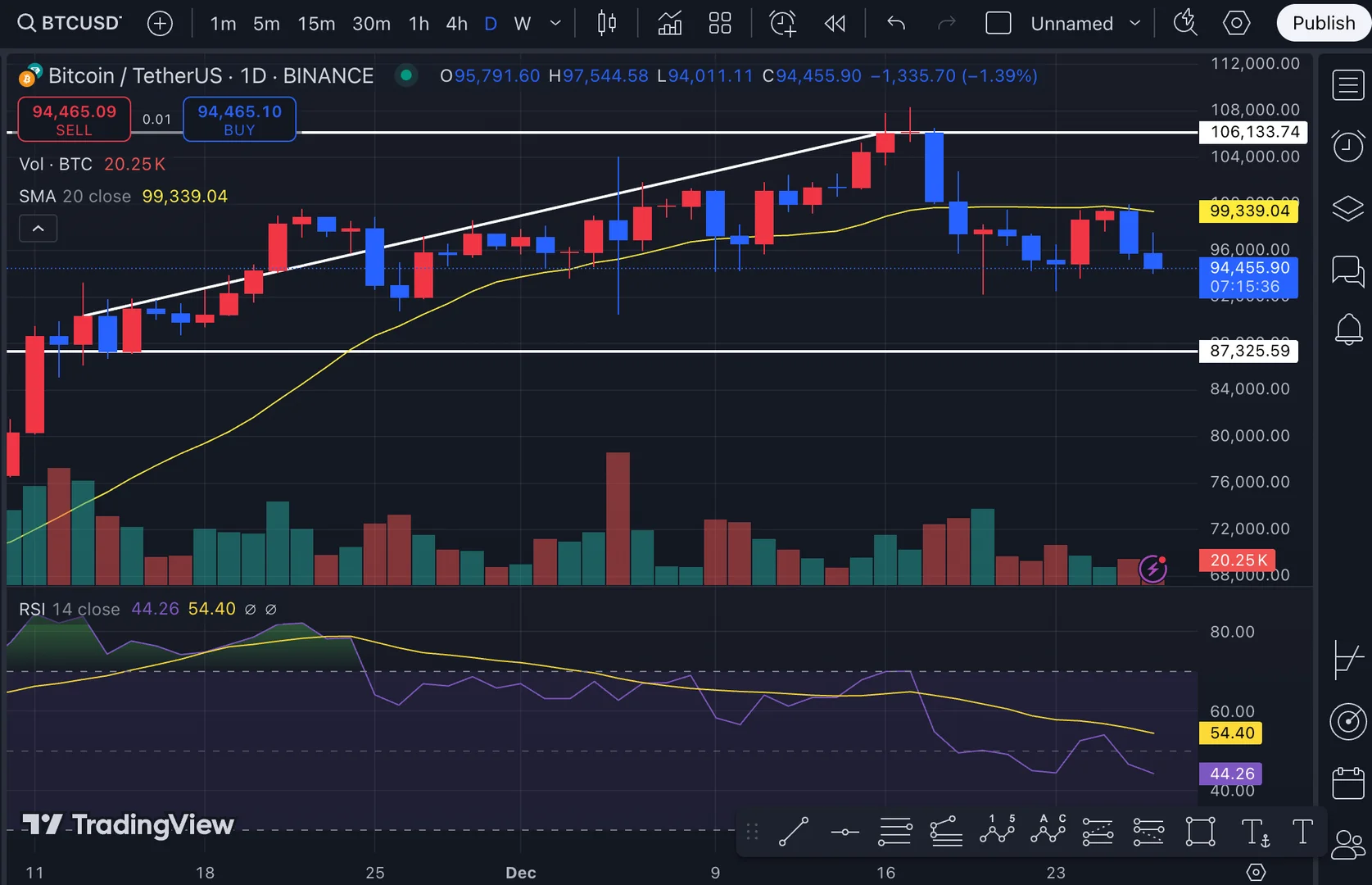The width and height of the screenshot is (1372, 885).
Task: Collapse the indicator legend with chevron
Action: [38, 229]
